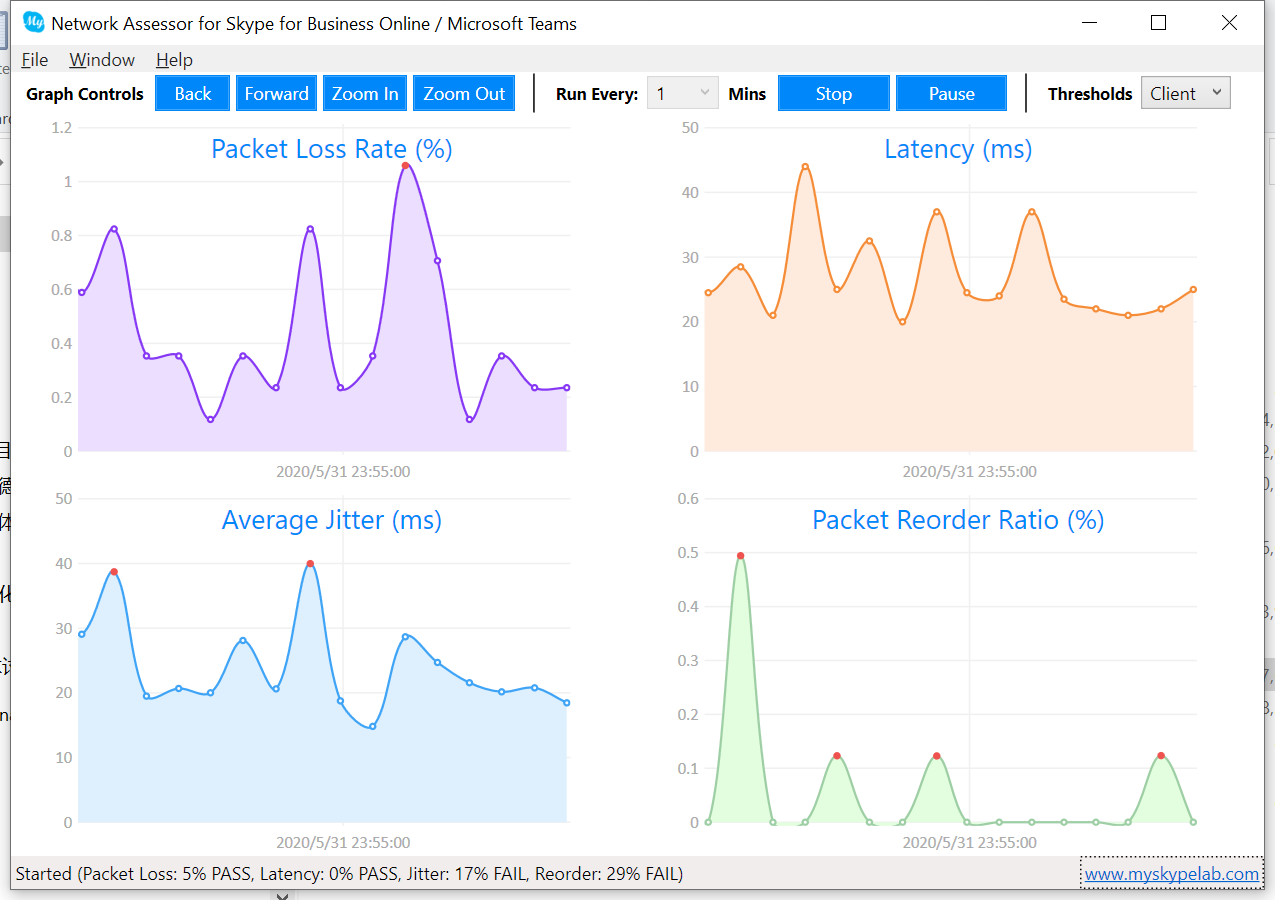This screenshot has height=900, width=1275.
Task: Open the File menu
Action: 34,60
